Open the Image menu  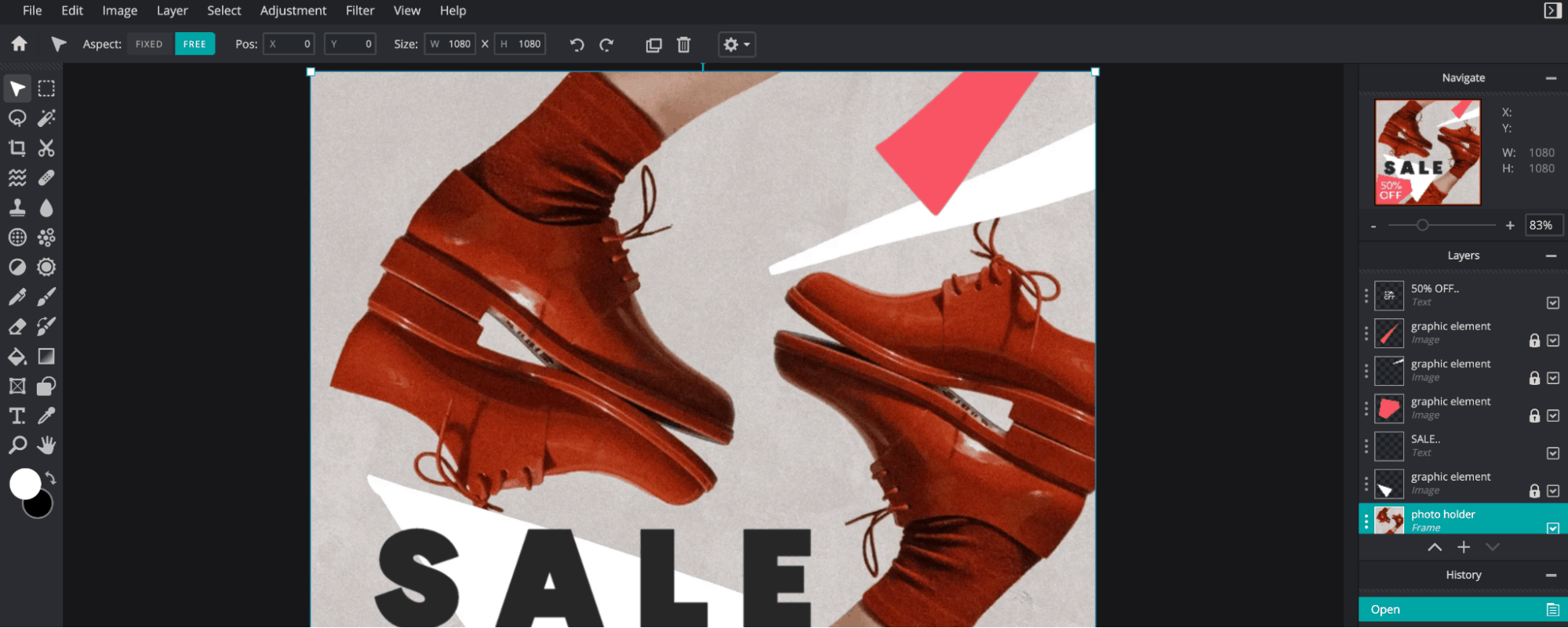point(119,10)
